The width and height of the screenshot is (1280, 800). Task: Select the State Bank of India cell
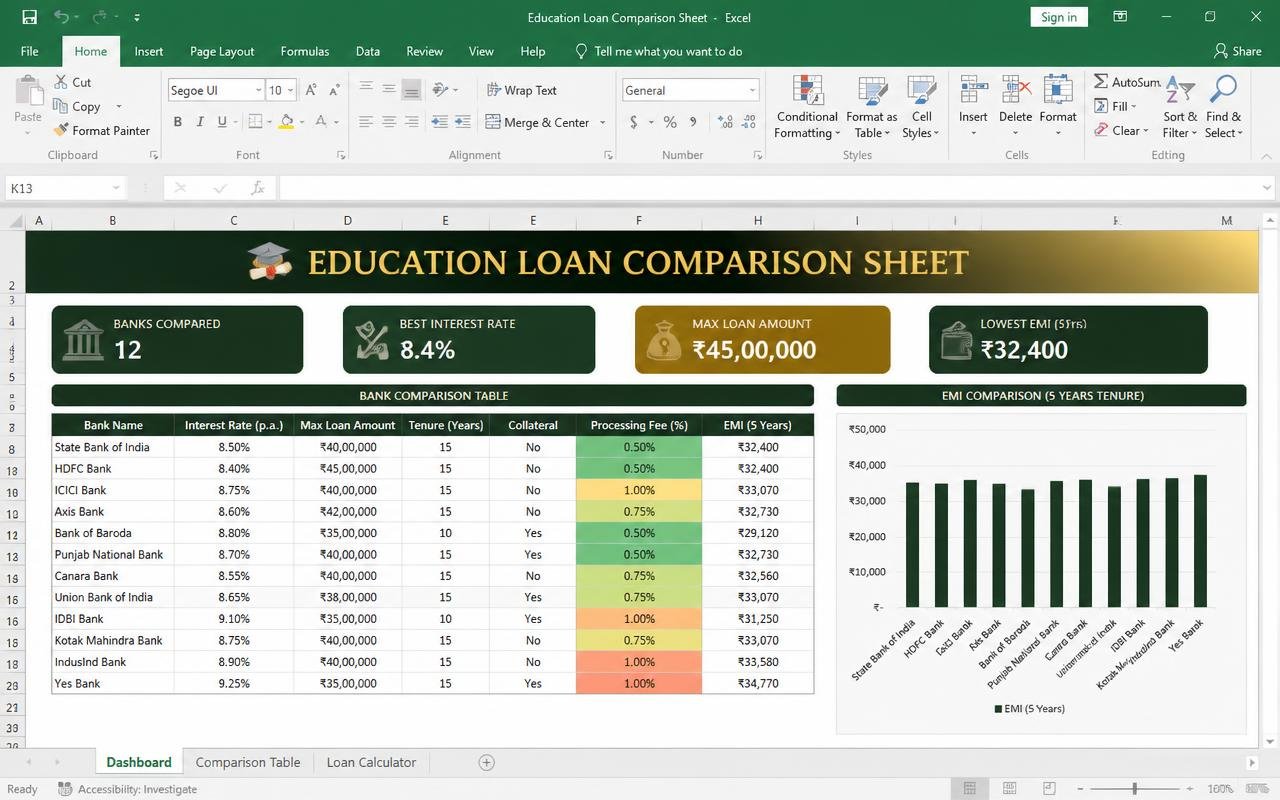coord(113,447)
